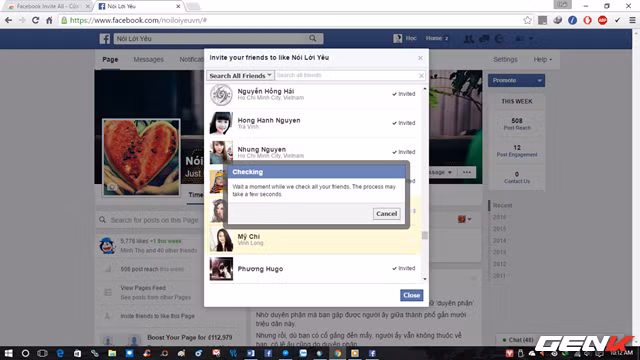The image size is (640, 360).
Task: Open Messages icon in Facebook header
Action: (484, 38)
